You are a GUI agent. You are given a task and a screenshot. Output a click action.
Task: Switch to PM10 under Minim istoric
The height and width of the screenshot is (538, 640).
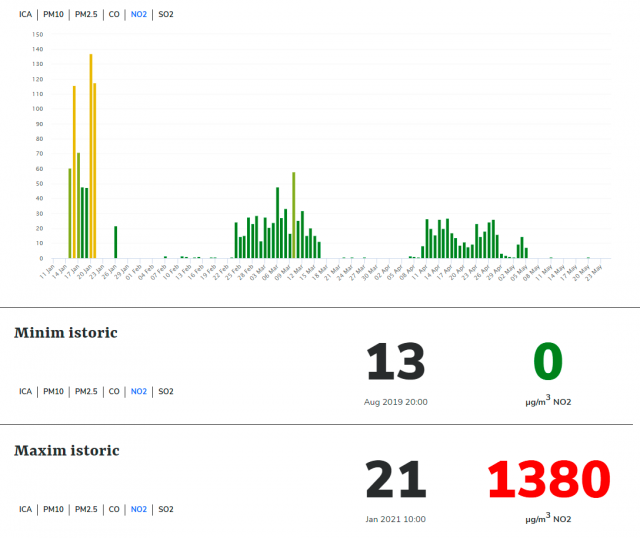click(x=54, y=392)
